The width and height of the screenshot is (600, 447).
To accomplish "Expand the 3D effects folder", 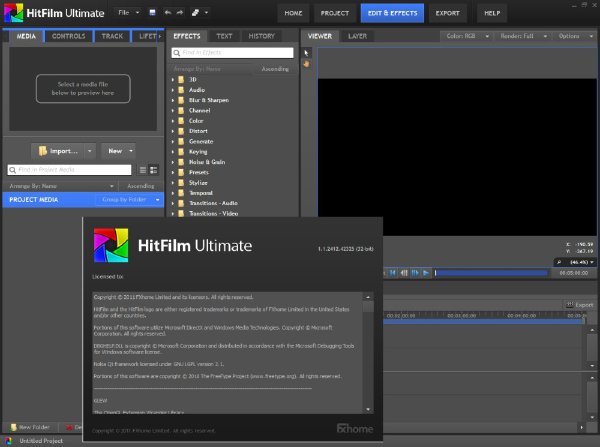I will point(173,80).
